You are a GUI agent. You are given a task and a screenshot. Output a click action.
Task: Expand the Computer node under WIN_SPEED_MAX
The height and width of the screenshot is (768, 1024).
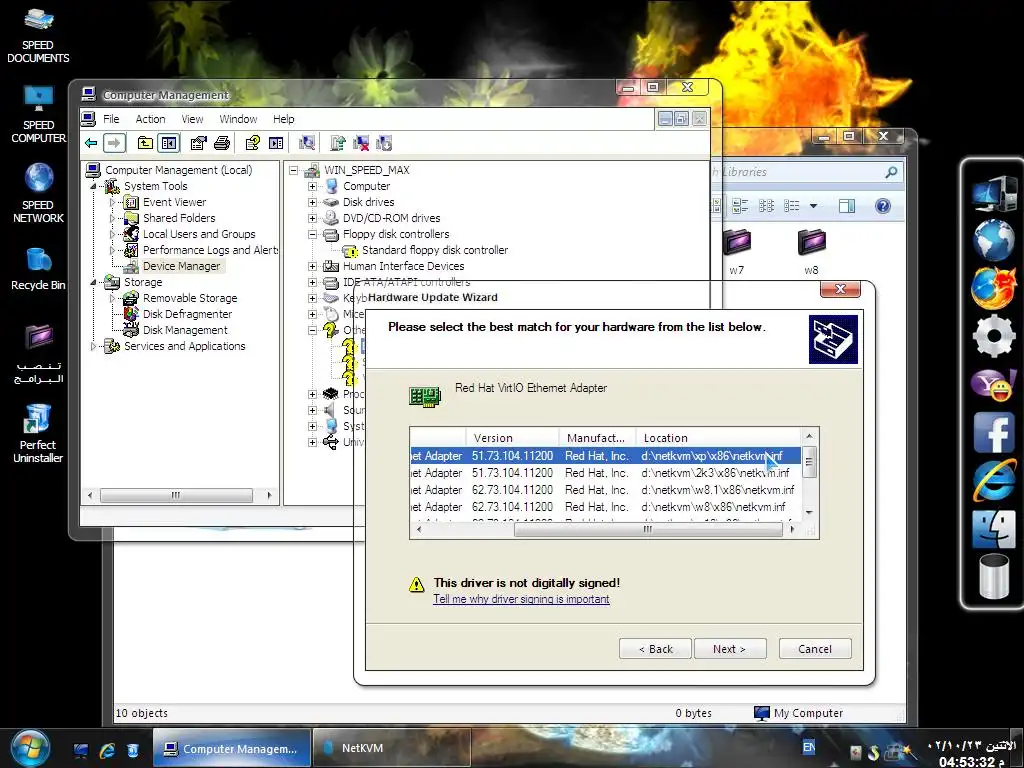[312, 186]
